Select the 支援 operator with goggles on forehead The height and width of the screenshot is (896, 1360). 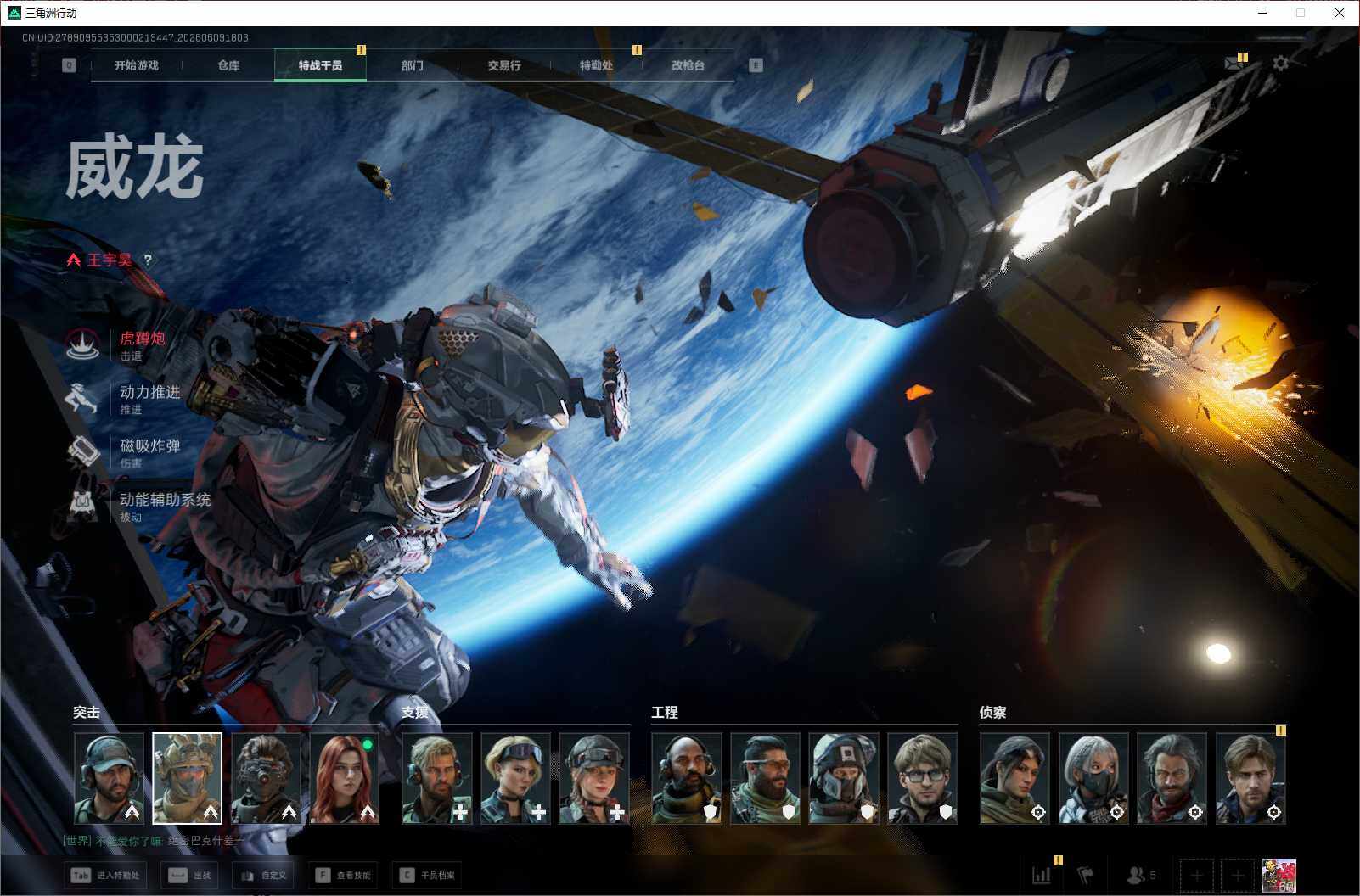click(515, 778)
